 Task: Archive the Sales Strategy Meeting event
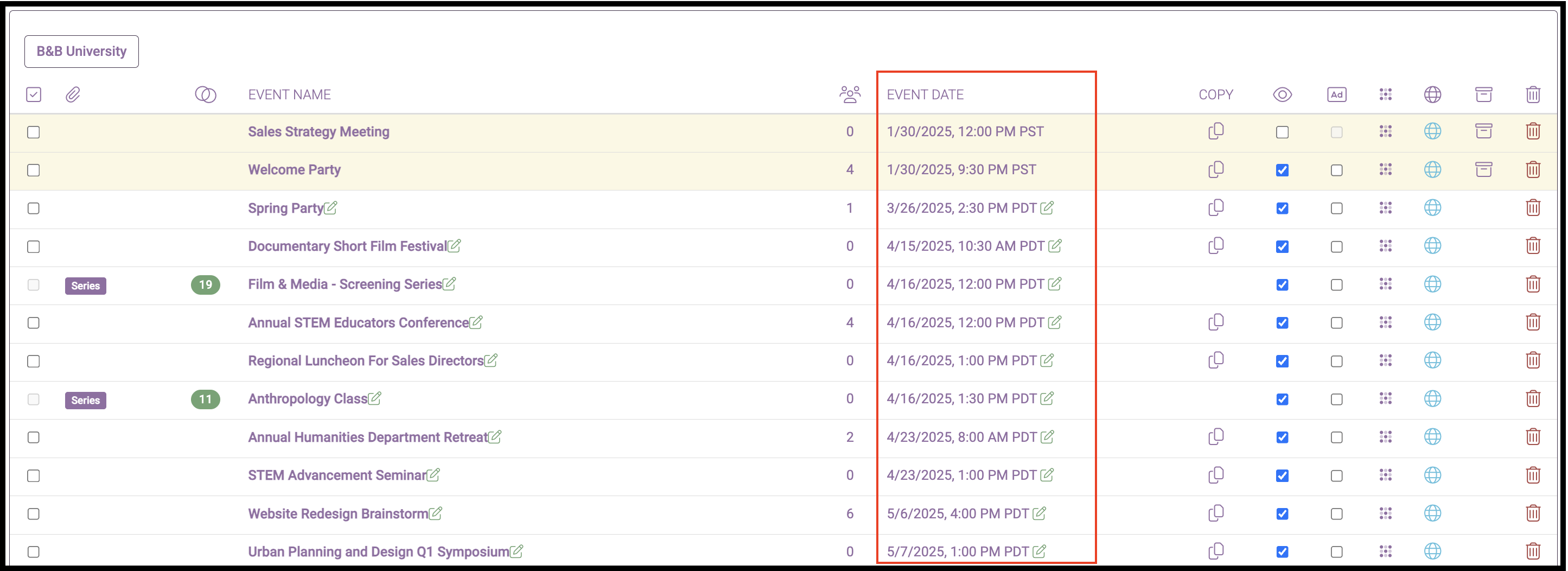click(1484, 131)
